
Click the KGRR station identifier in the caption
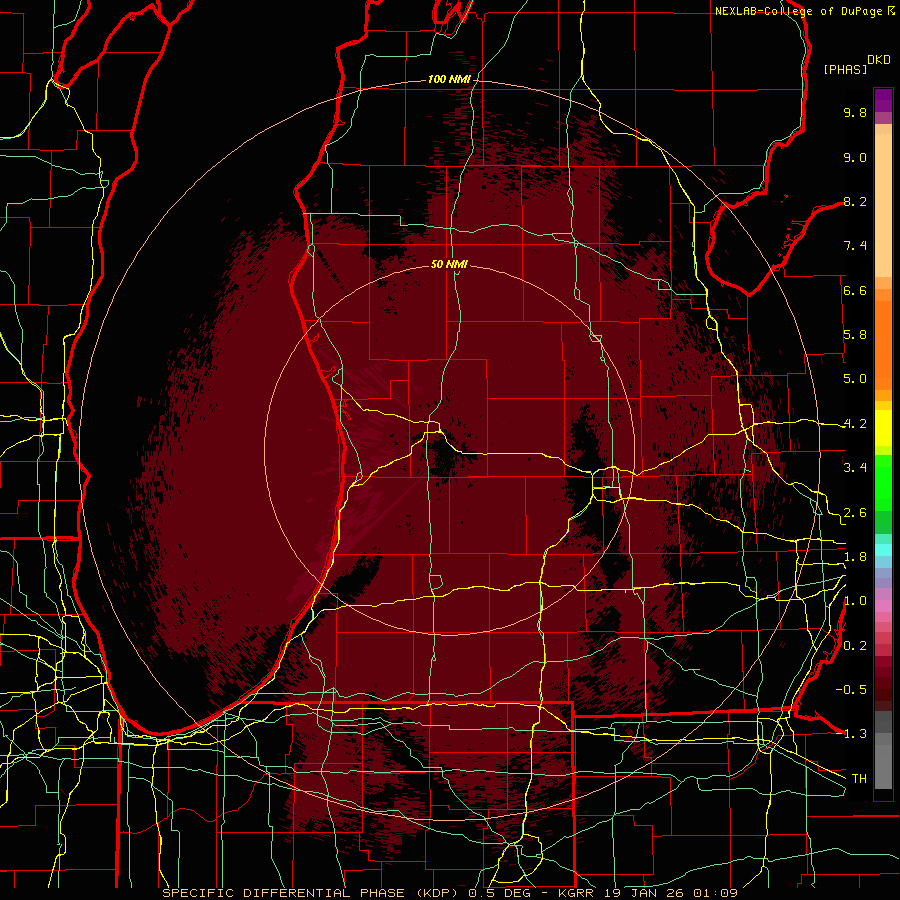577,893
